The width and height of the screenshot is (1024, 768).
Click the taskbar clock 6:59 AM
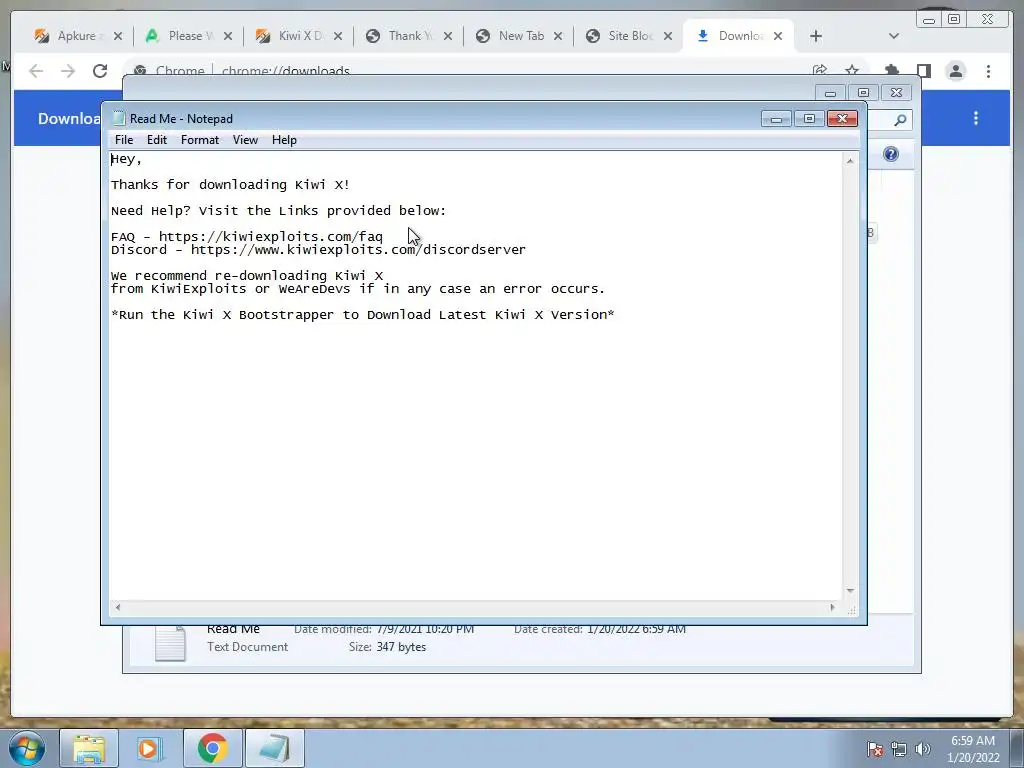pos(973,749)
